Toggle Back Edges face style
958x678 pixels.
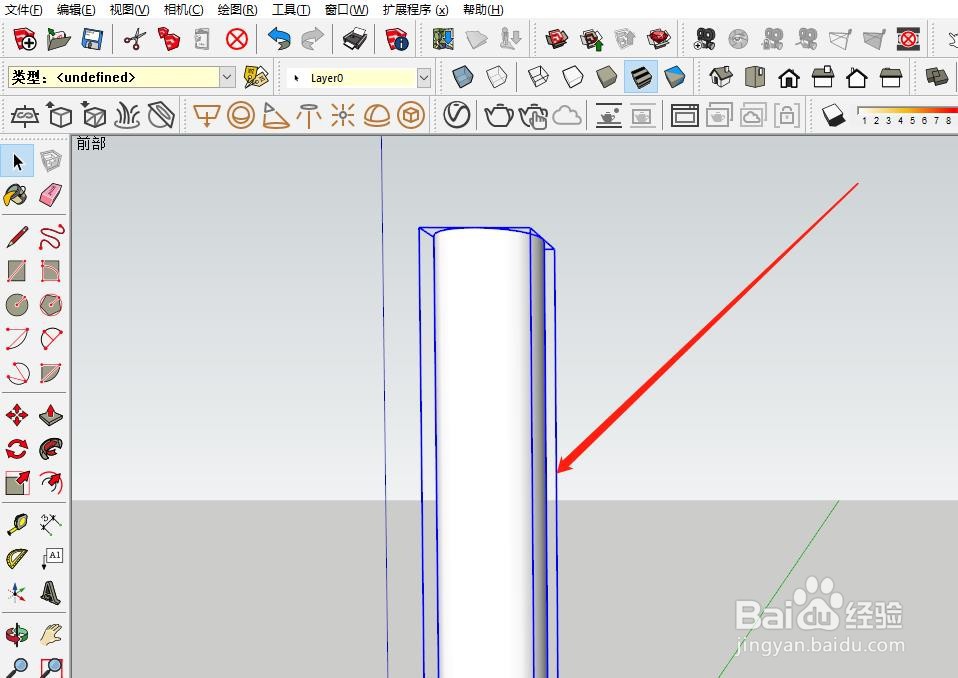point(497,77)
